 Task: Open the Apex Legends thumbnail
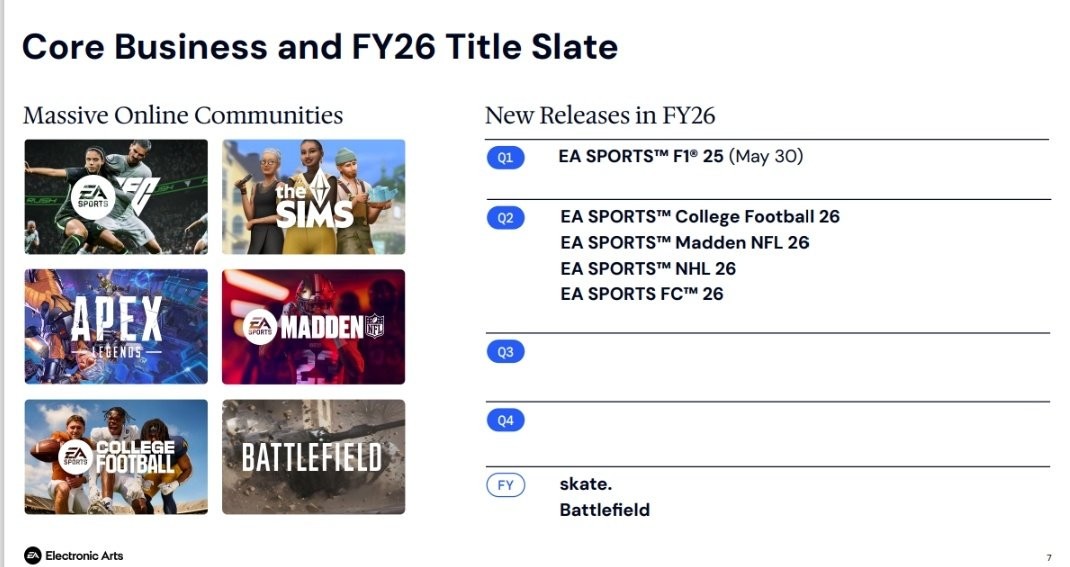116,326
